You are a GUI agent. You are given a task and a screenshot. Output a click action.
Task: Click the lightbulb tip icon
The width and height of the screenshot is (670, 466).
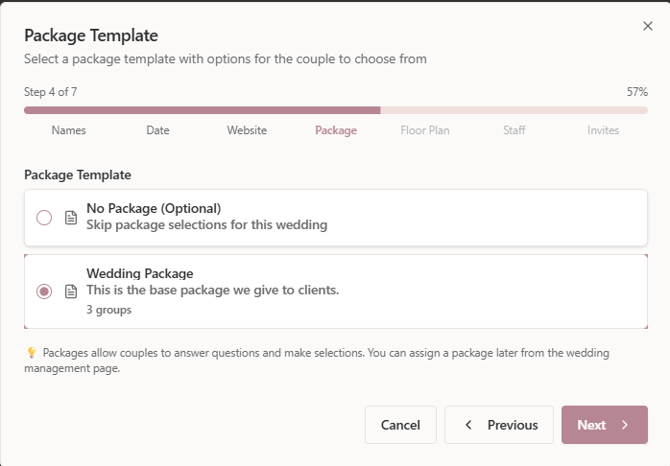[x=31, y=353]
